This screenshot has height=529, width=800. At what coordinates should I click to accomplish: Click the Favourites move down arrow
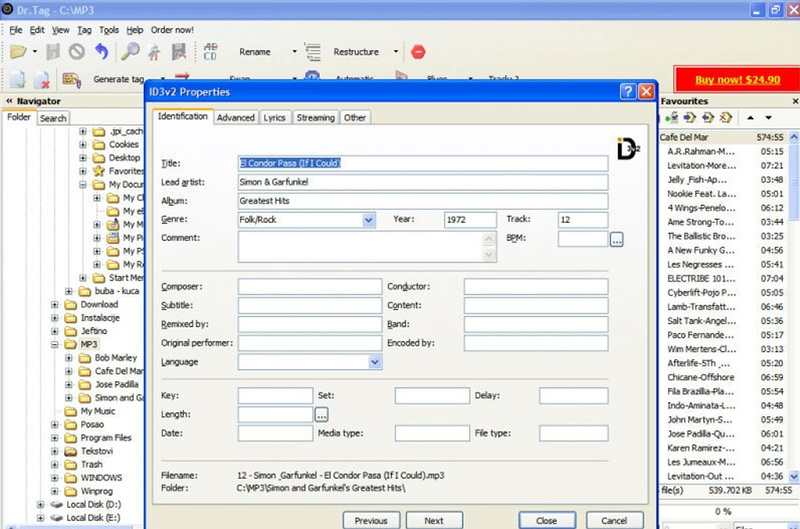click(x=768, y=118)
